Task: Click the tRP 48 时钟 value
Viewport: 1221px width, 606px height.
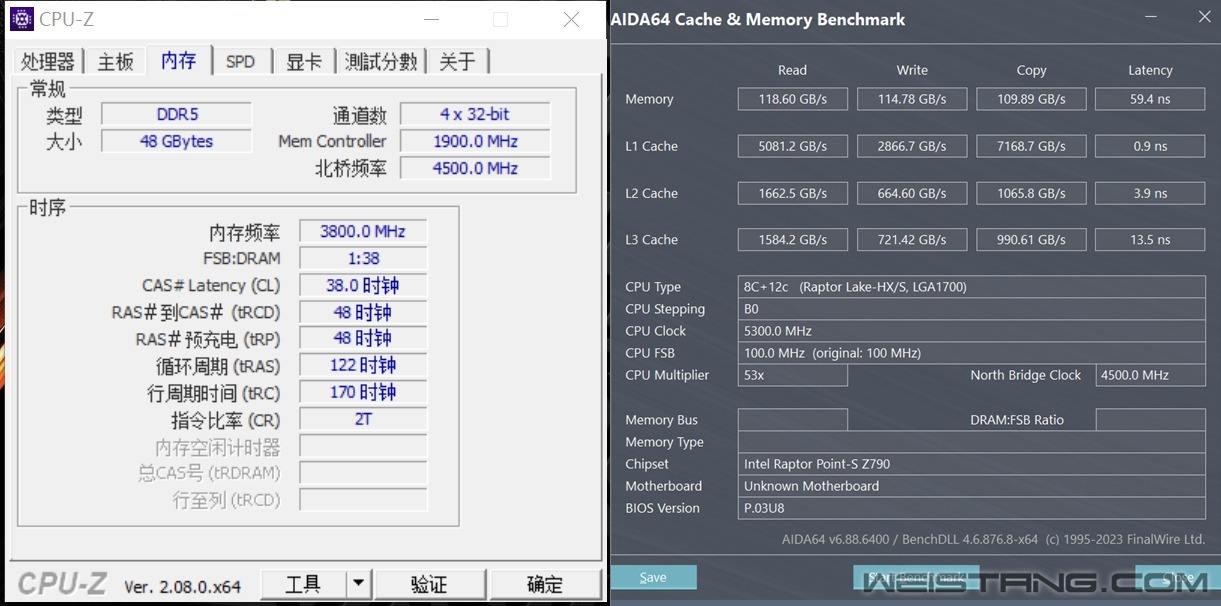Action: click(x=363, y=338)
